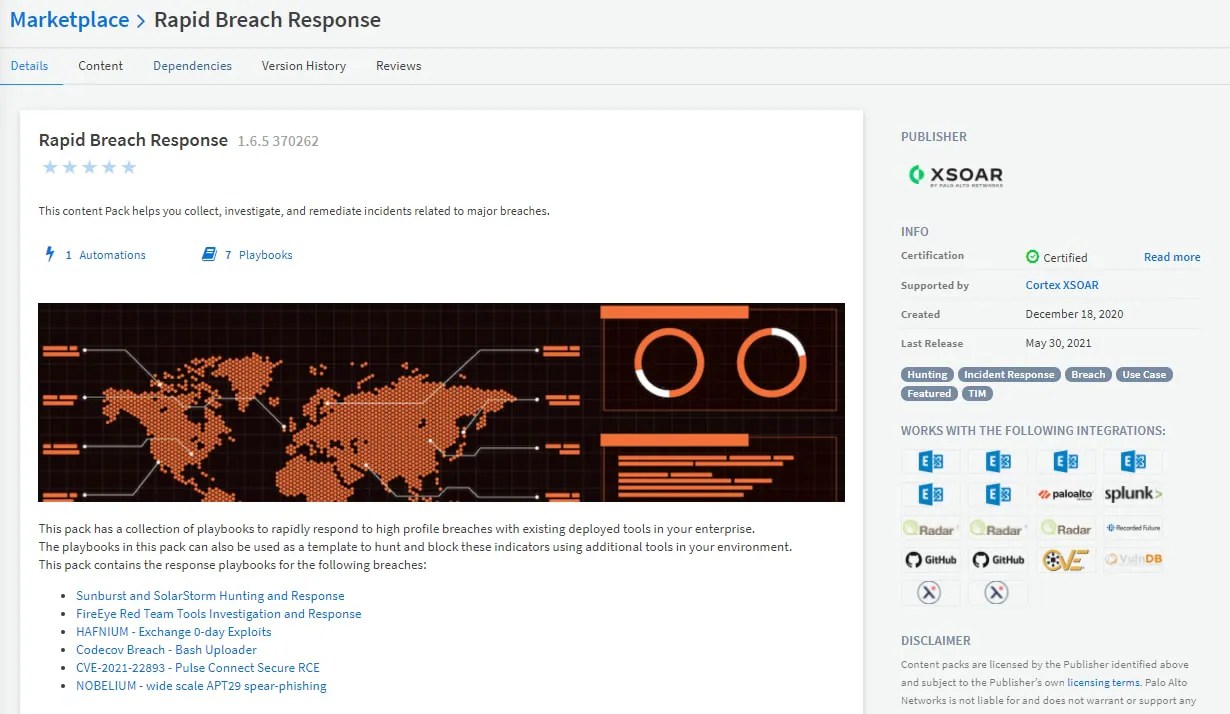The image size is (1230, 714).
Task: Go back to Marketplace via breadcrumb
Action: pyautogui.click(x=69, y=20)
